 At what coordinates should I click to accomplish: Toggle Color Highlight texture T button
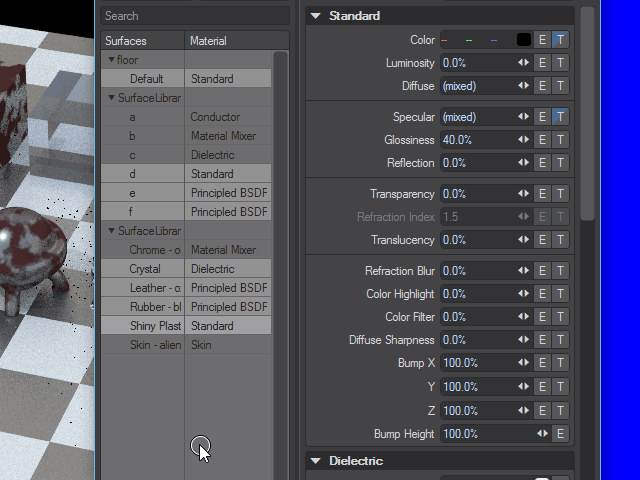(x=560, y=294)
